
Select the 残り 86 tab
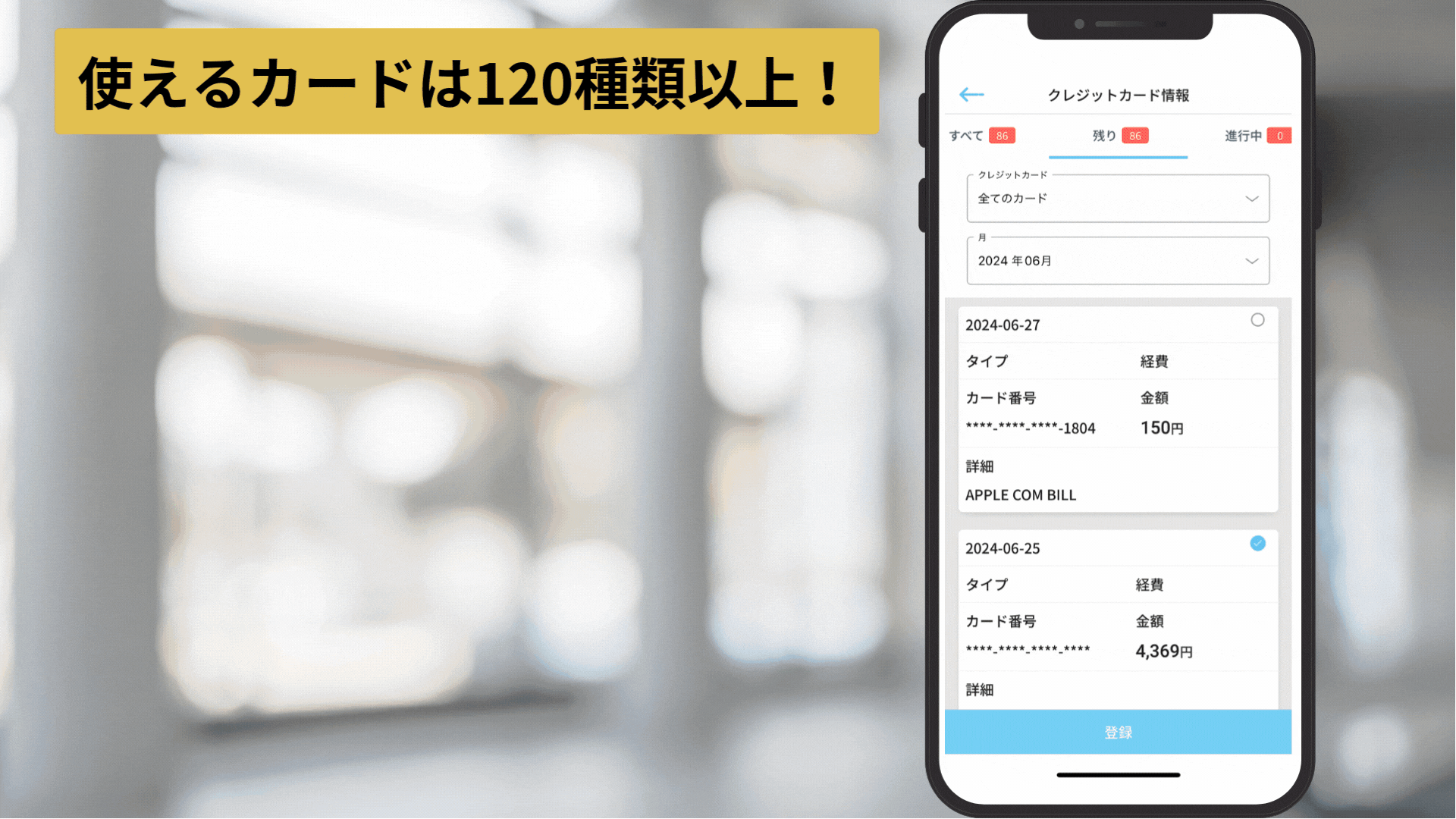pyautogui.click(x=1117, y=135)
